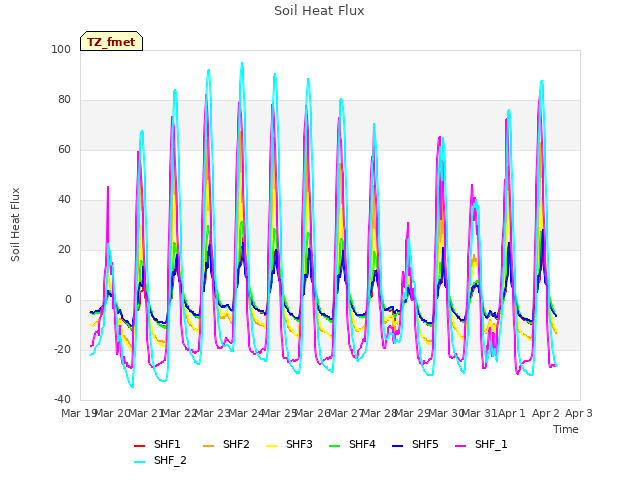640x480 pixels.
Task: Select the SHF_2 legend label
Action: pos(170,460)
